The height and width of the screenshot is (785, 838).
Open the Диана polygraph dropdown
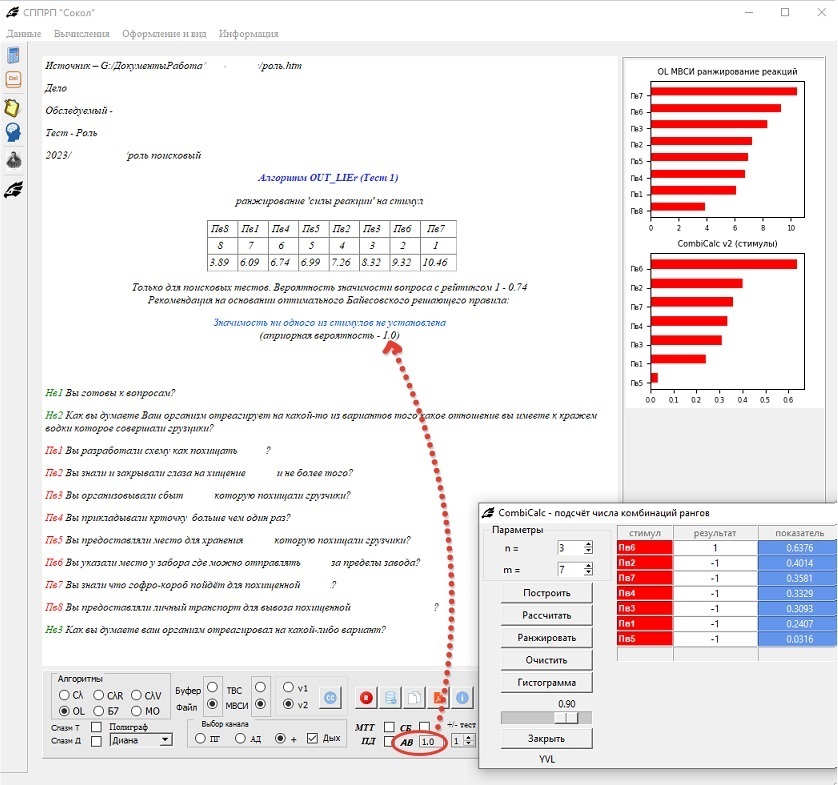tap(165, 741)
